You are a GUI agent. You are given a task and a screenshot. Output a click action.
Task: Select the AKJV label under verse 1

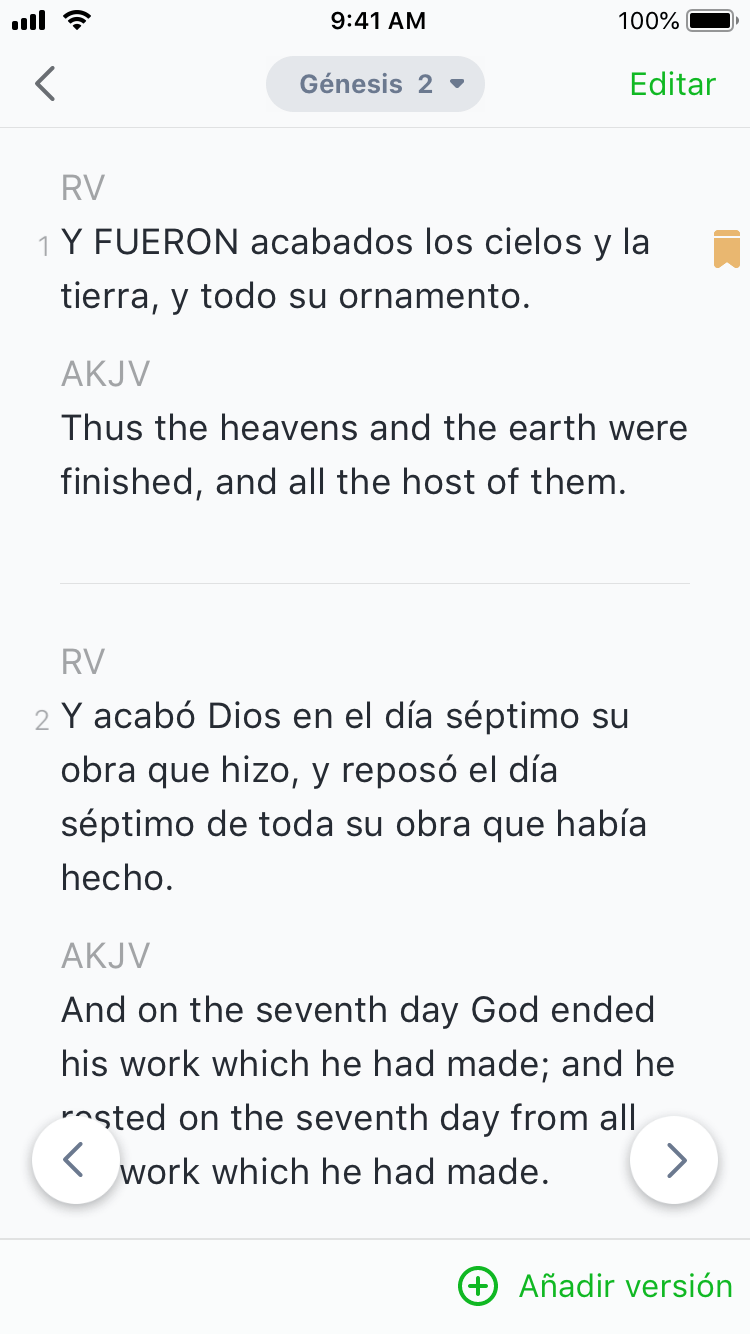tap(105, 374)
